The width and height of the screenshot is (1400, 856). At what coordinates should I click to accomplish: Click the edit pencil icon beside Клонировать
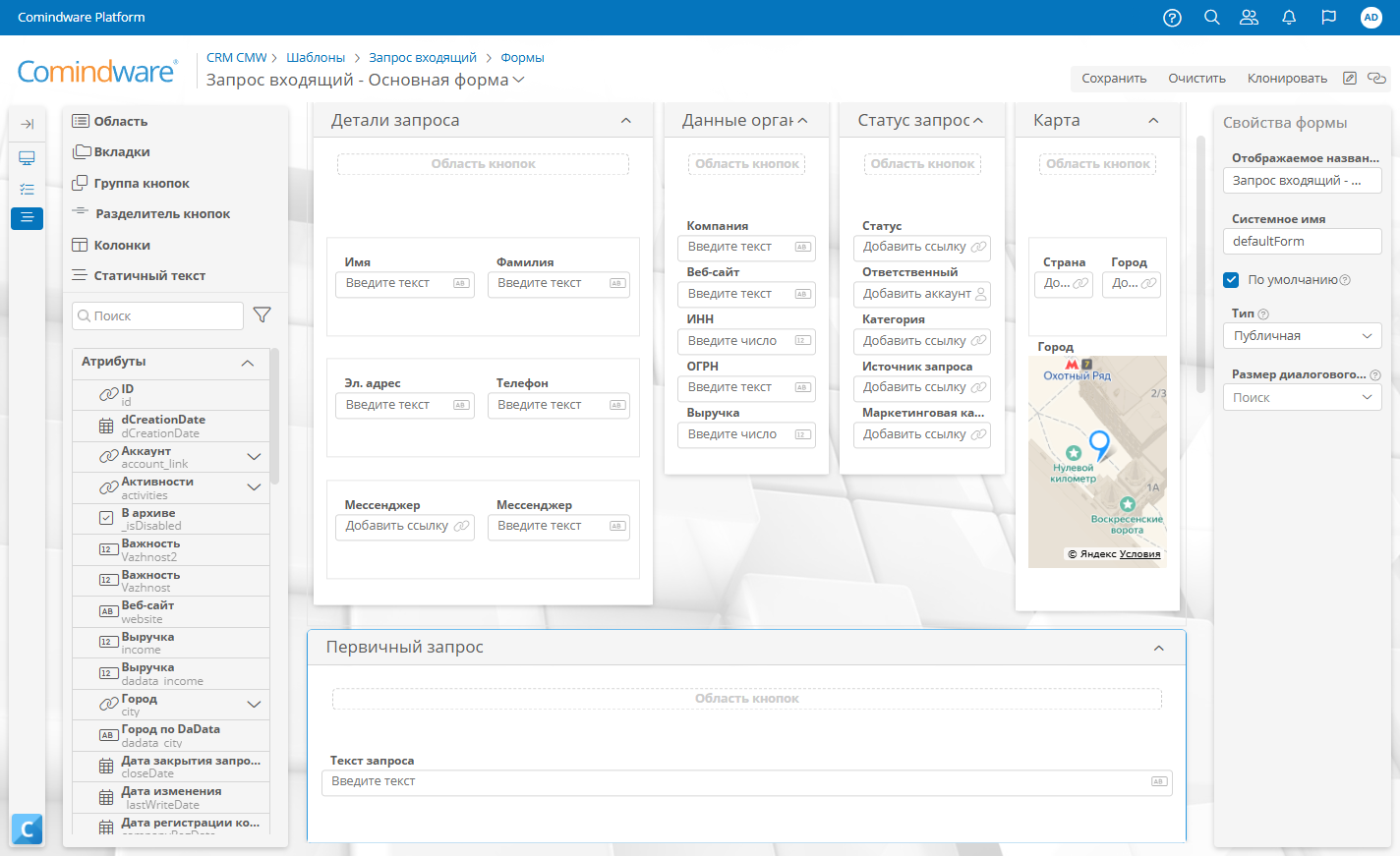click(x=1350, y=79)
